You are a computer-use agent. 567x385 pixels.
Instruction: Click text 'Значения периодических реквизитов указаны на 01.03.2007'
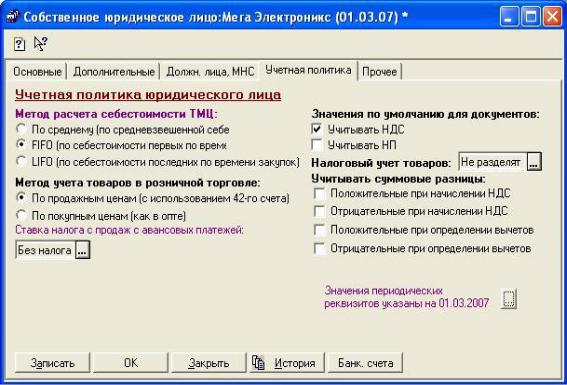406,297
